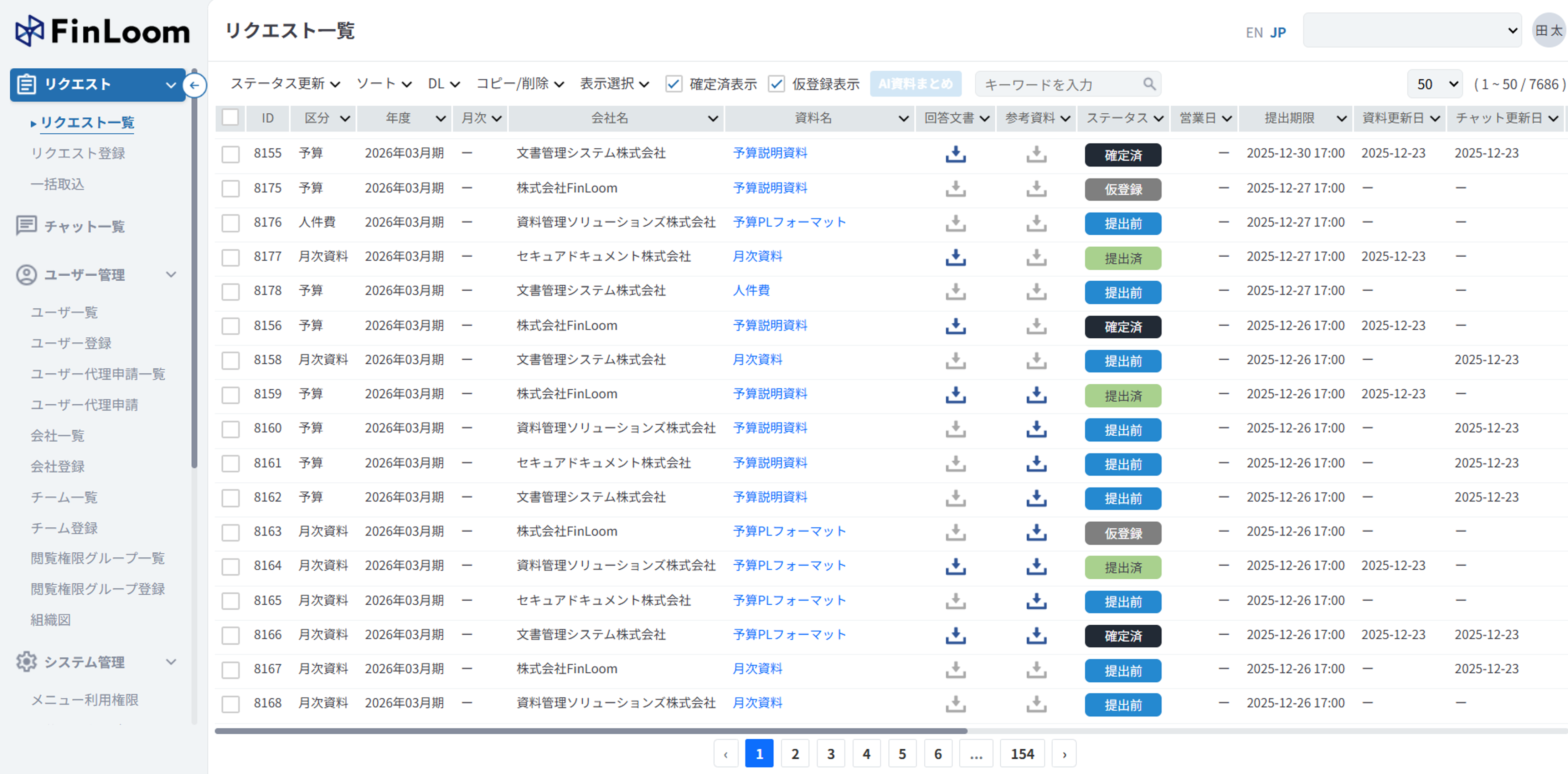Collapse the ユーザー管理 sidebar section
The image size is (1568, 774).
point(171,275)
